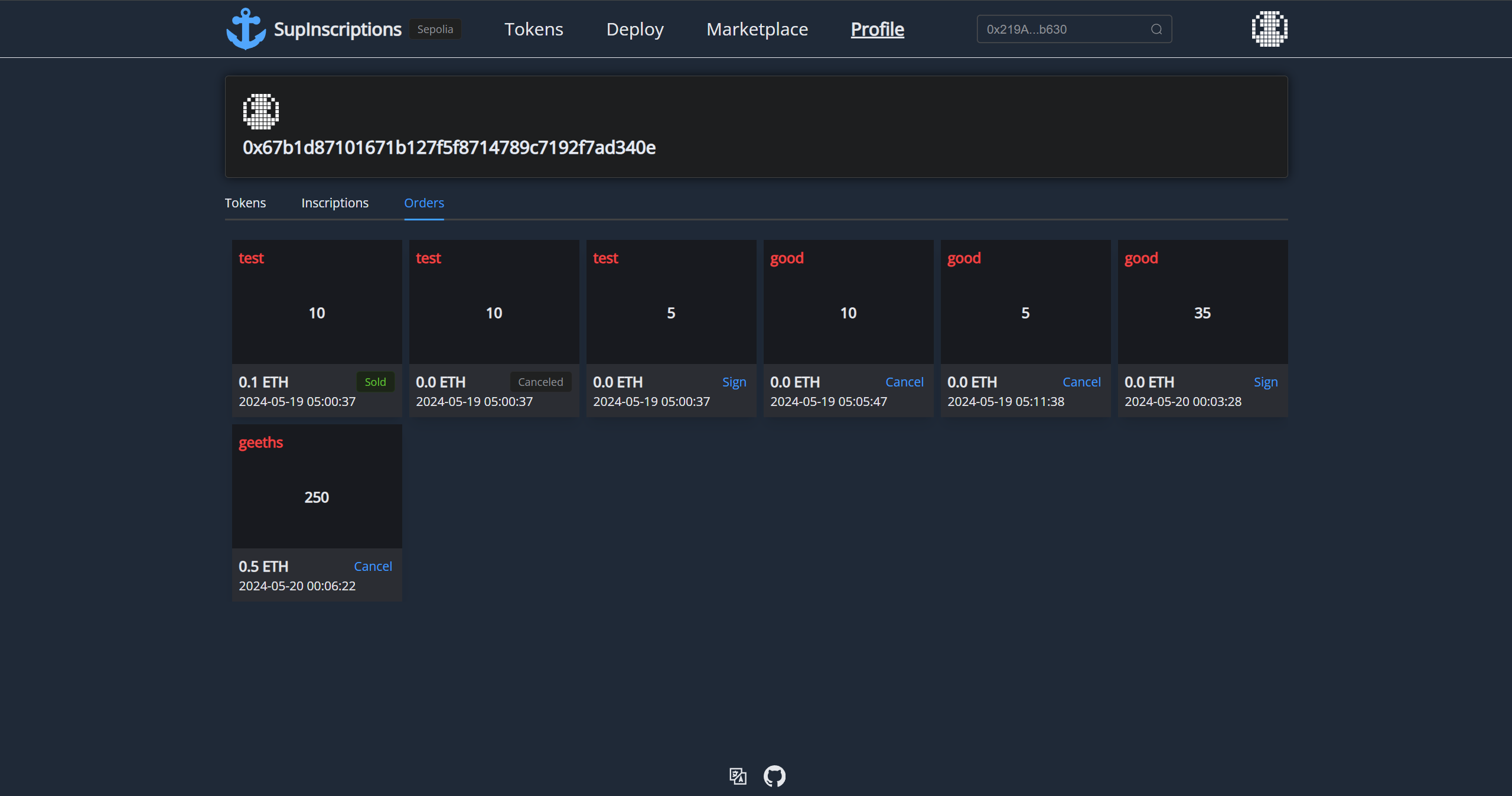Click the Sepolia network badge
This screenshot has height=796, width=1512.
pos(435,29)
